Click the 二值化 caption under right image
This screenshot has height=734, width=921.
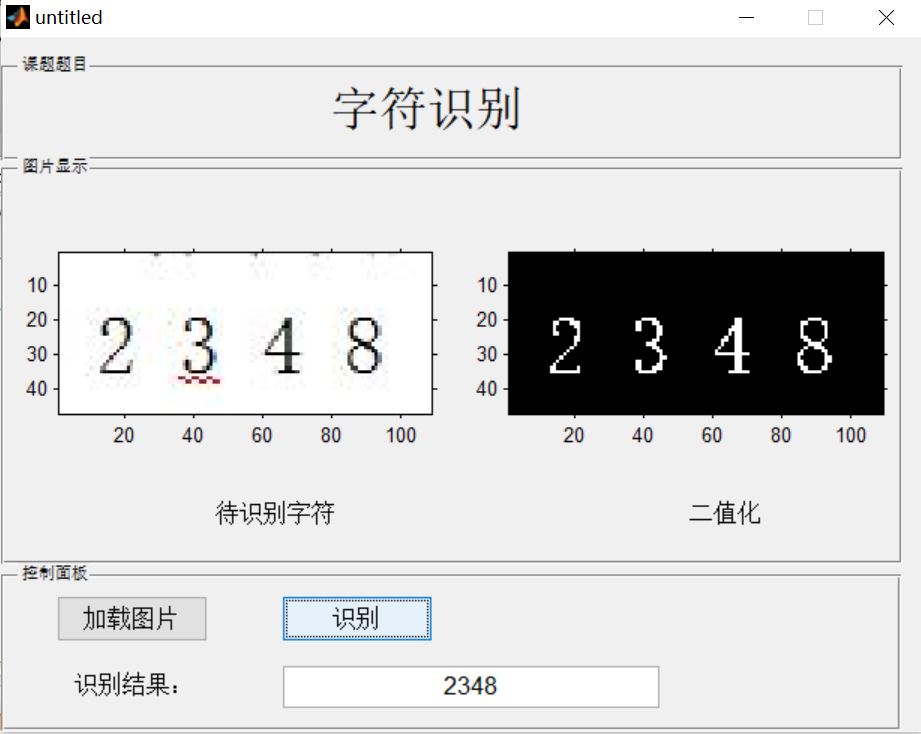pos(725,513)
